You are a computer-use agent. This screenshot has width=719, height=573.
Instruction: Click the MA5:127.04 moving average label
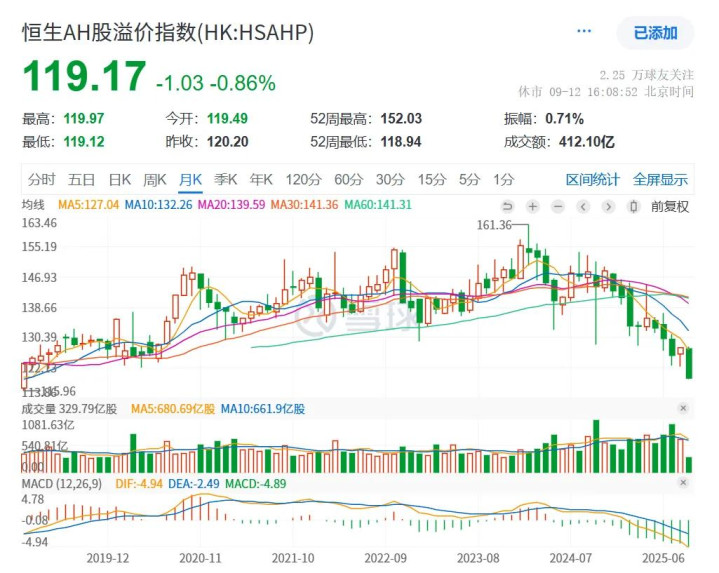point(88,204)
